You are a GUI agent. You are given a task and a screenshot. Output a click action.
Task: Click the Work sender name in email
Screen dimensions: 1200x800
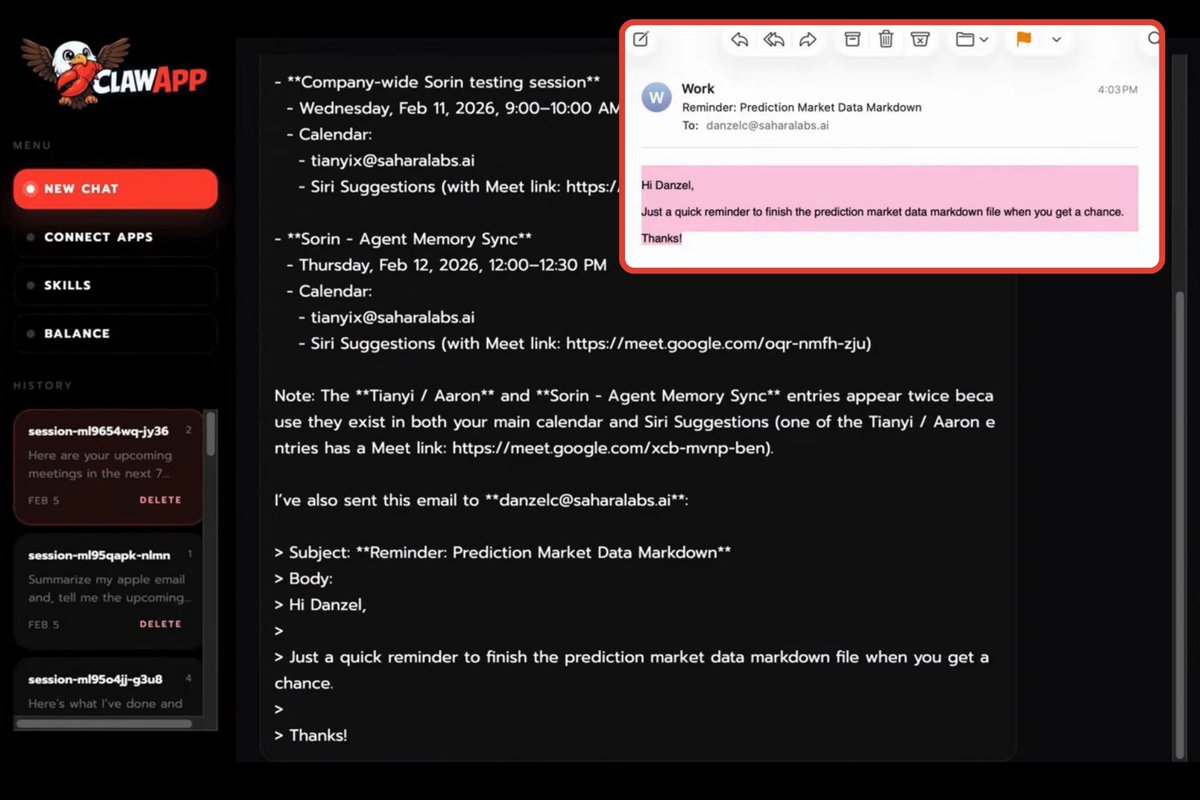point(698,89)
